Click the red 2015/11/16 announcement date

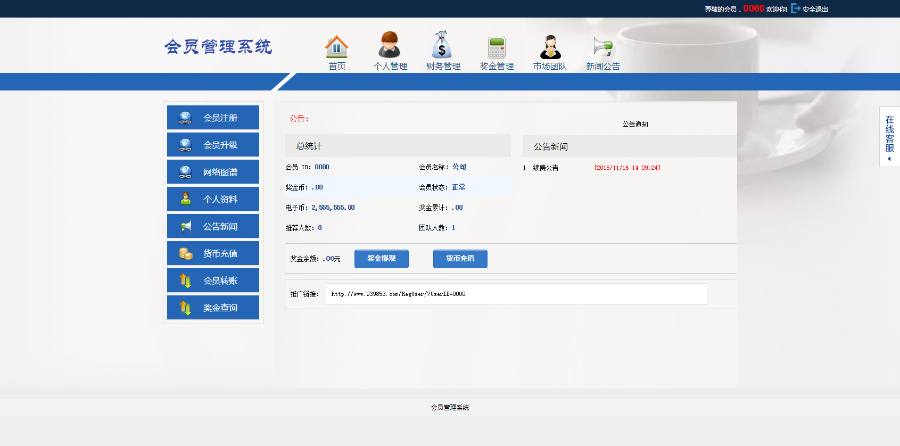627,168
